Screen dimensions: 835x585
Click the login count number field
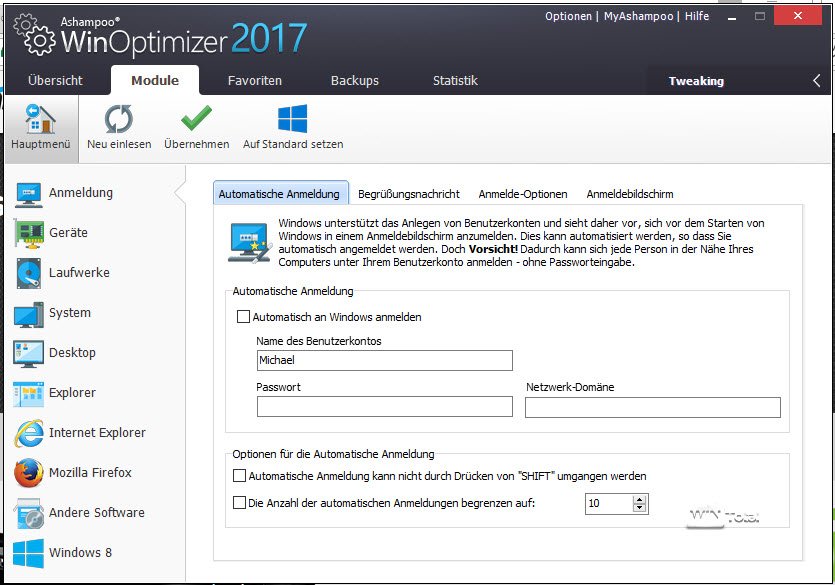pyautogui.click(x=609, y=504)
